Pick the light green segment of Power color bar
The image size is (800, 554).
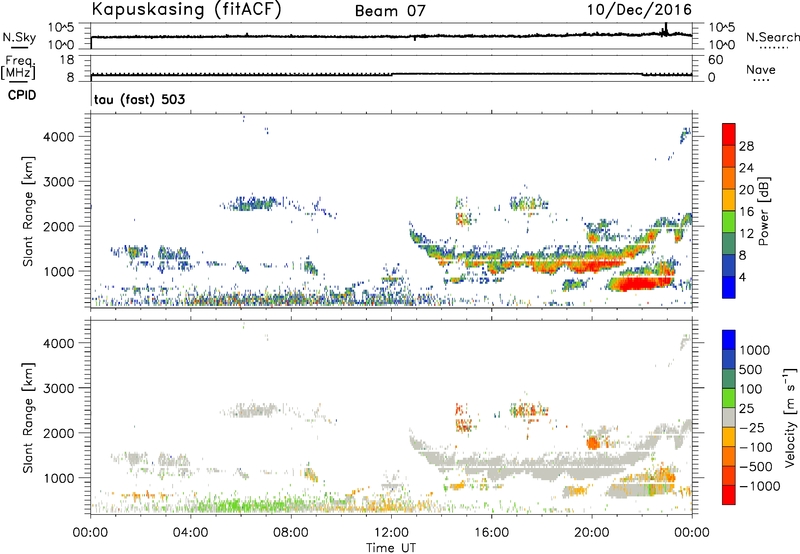(x=729, y=221)
